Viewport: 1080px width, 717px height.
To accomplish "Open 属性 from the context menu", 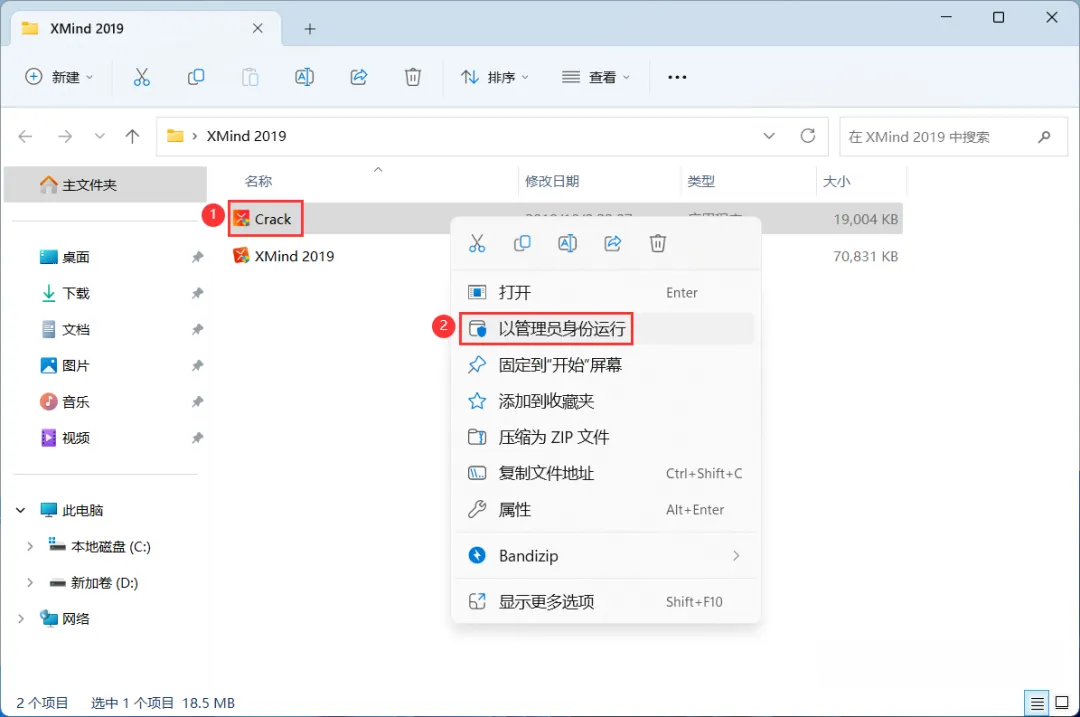I will click(x=606, y=510).
